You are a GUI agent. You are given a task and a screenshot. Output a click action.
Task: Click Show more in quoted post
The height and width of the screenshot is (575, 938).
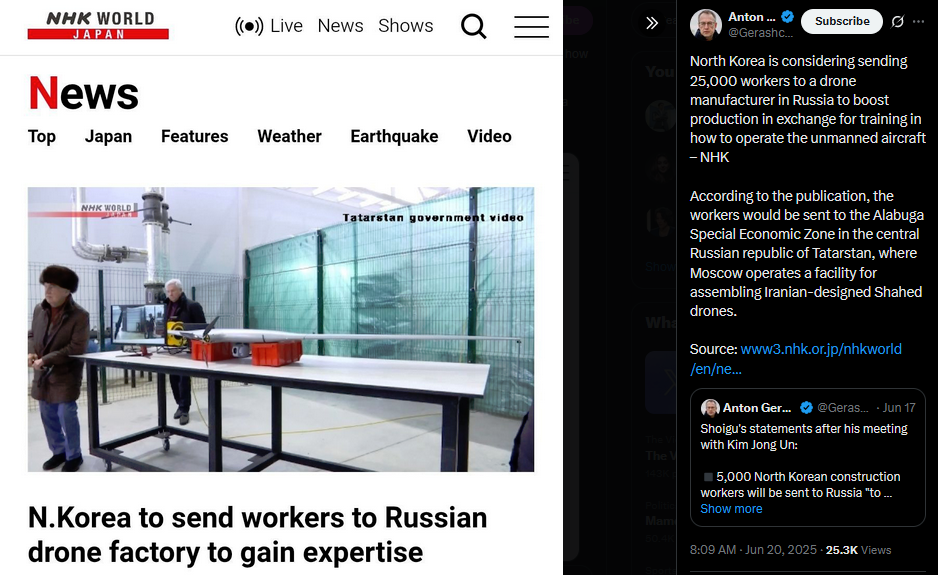coord(731,509)
